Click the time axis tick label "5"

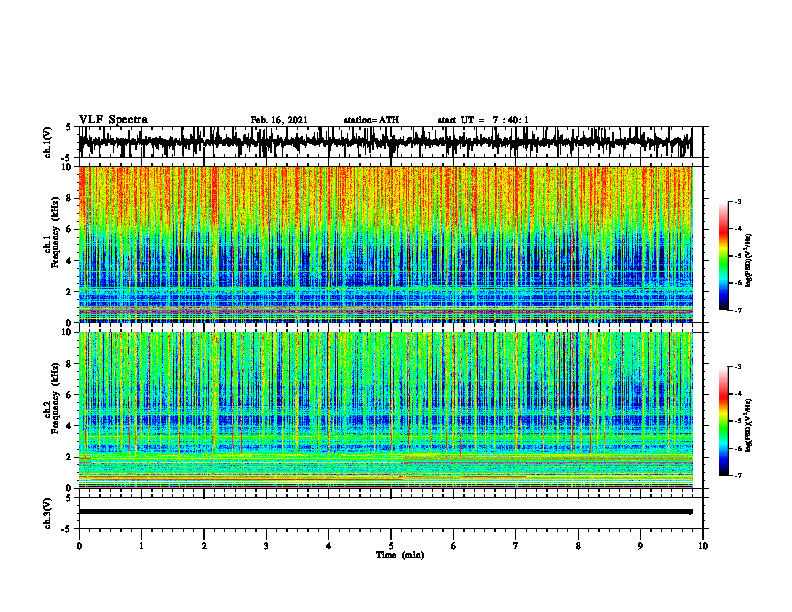(x=391, y=546)
